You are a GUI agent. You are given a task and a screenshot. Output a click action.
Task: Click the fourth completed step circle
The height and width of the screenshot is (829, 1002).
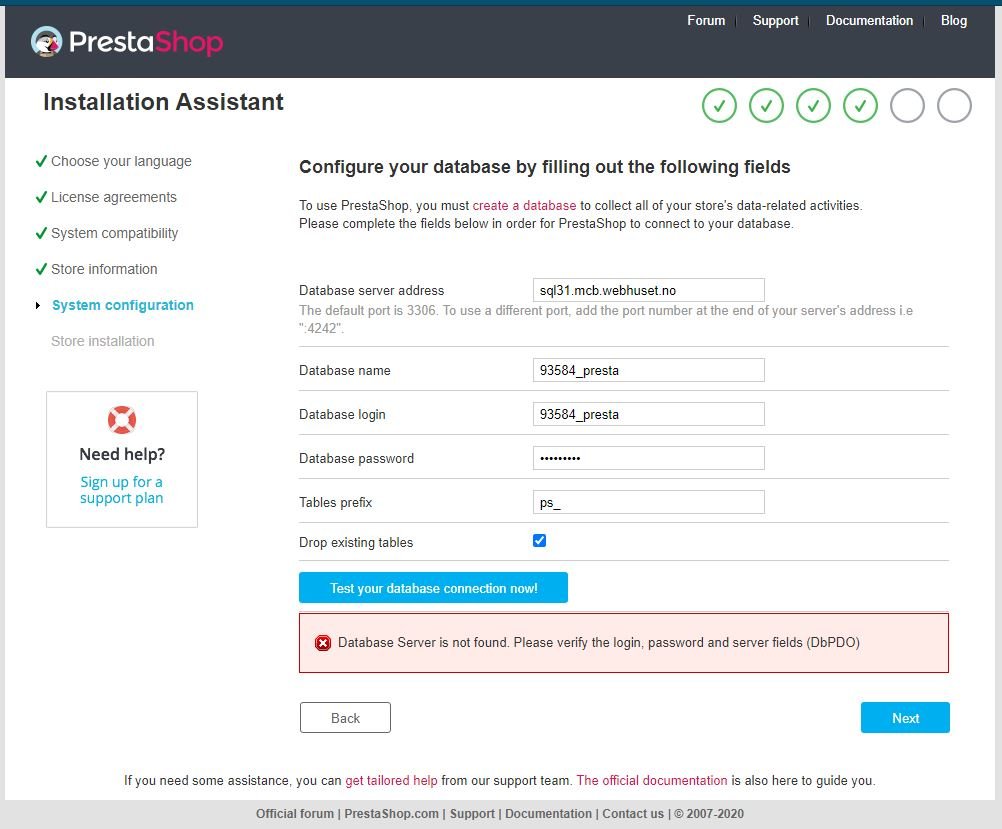pos(860,105)
